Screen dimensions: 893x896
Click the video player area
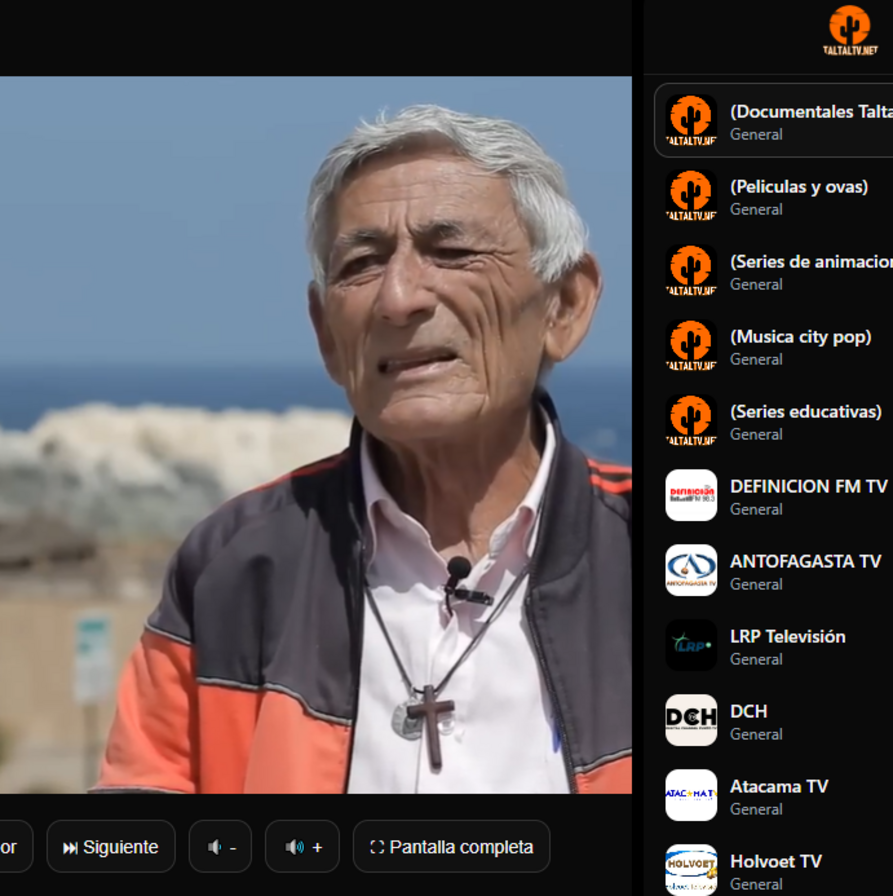(x=315, y=435)
